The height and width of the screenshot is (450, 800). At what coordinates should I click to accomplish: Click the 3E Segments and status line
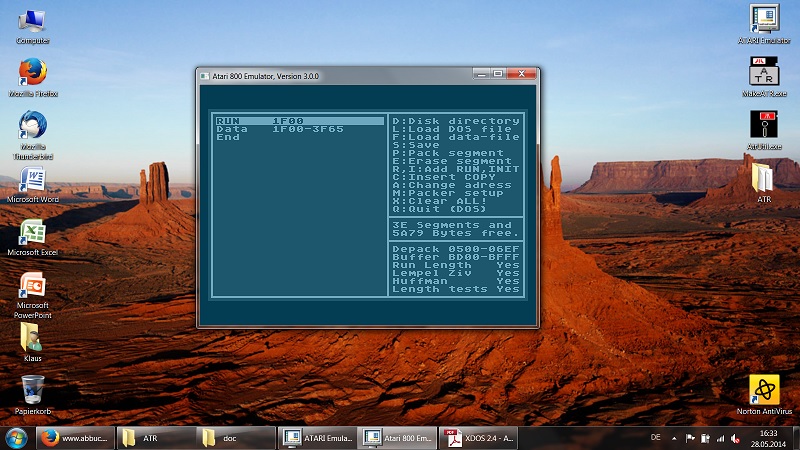(452, 225)
